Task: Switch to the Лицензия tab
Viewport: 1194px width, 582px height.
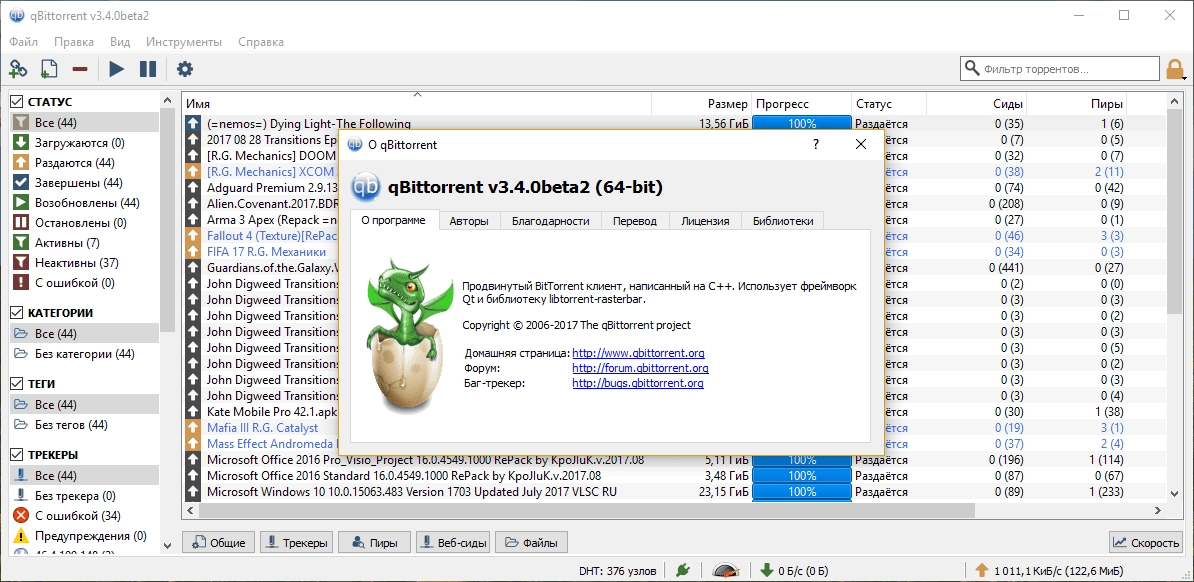Action: [x=705, y=221]
